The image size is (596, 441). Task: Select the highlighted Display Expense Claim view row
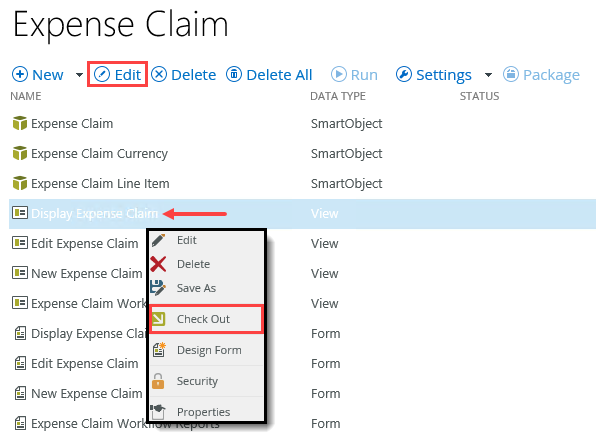[x=302, y=213]
